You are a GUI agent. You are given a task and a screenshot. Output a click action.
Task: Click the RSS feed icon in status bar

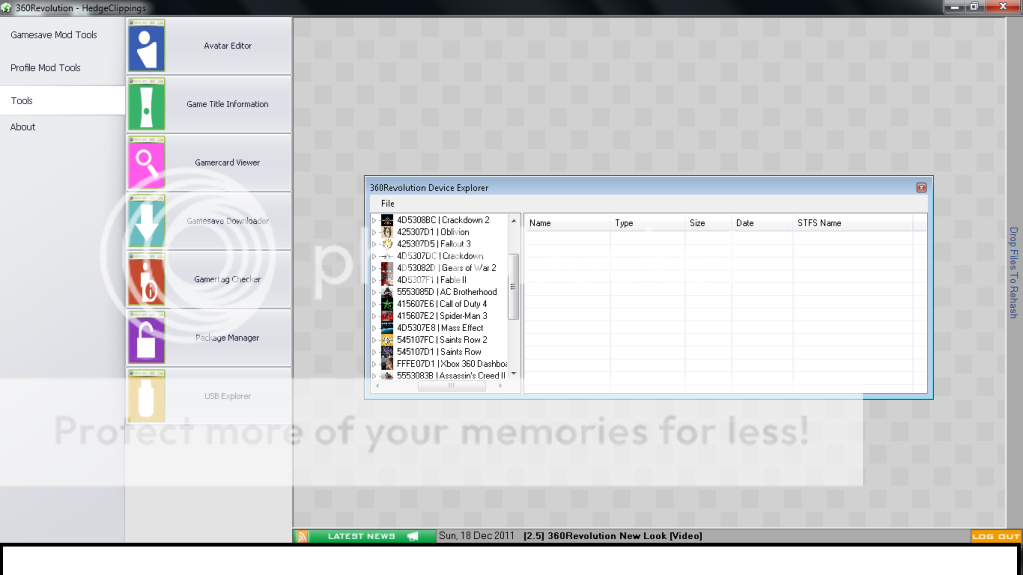click(302, 537)
